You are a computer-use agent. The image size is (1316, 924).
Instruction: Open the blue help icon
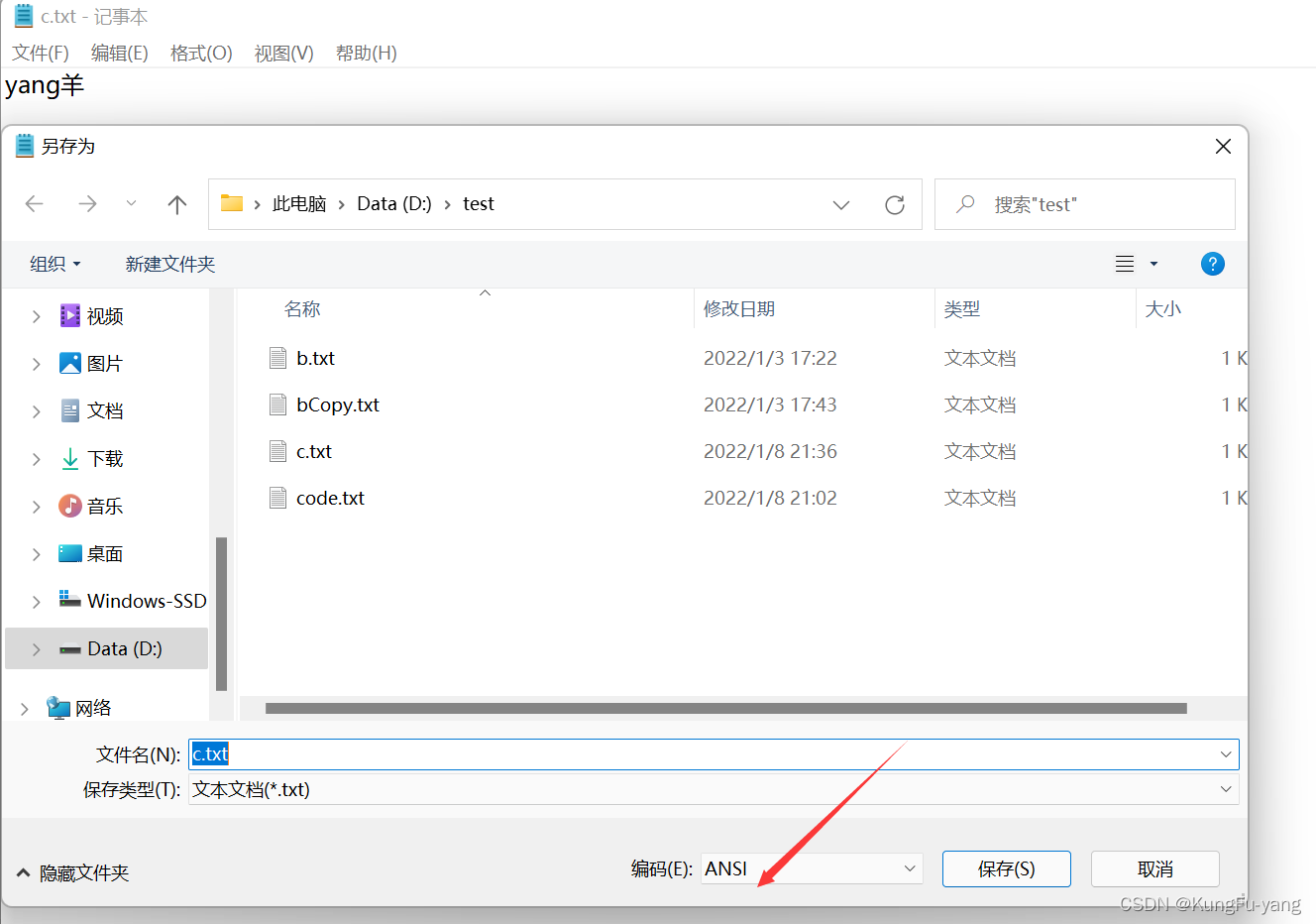point(1212,264)
